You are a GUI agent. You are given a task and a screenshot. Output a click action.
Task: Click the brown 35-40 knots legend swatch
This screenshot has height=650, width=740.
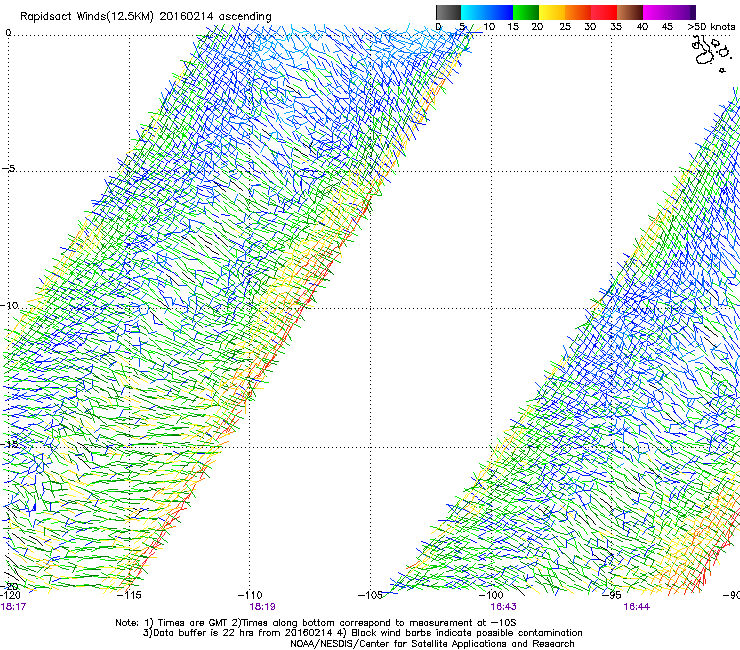[x=630, y=12]
